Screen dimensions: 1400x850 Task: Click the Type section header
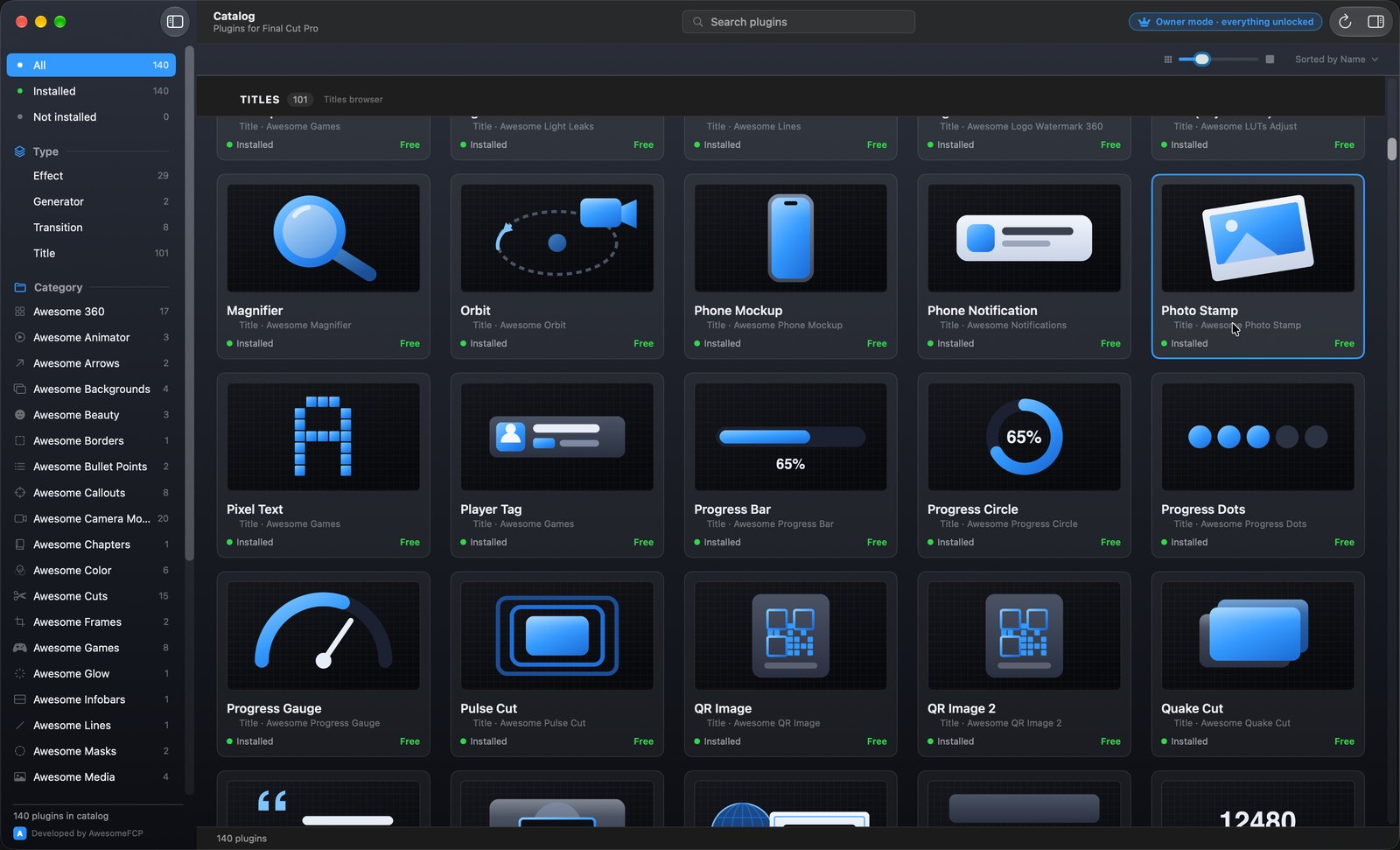45,151
